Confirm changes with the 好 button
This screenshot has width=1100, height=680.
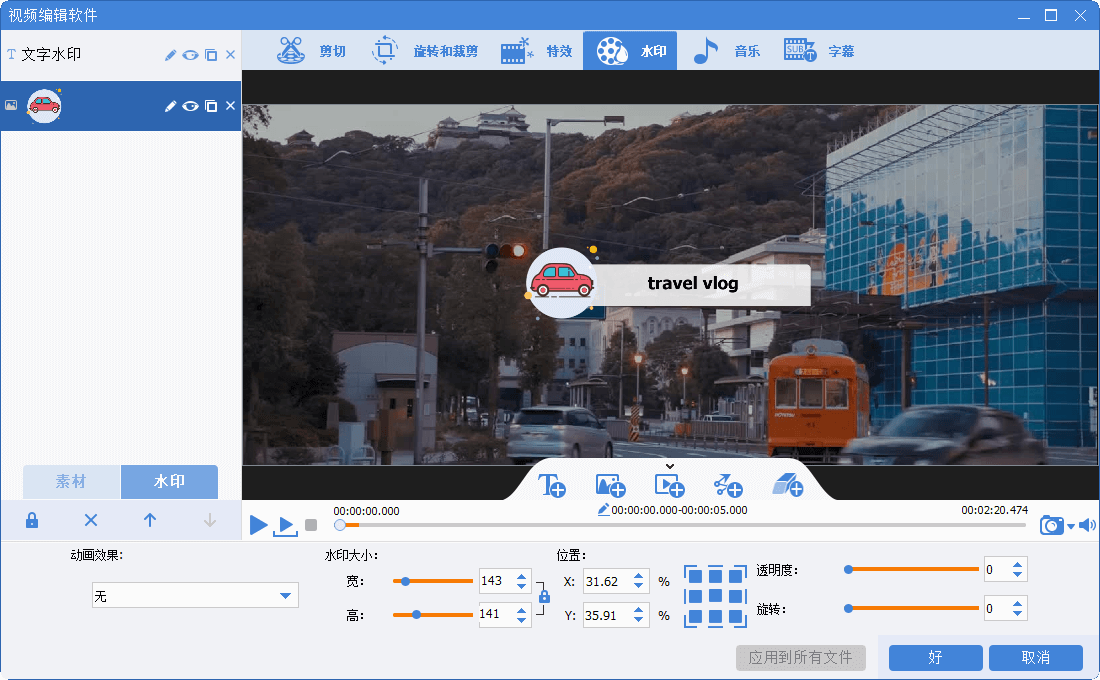tap(935, 657)
